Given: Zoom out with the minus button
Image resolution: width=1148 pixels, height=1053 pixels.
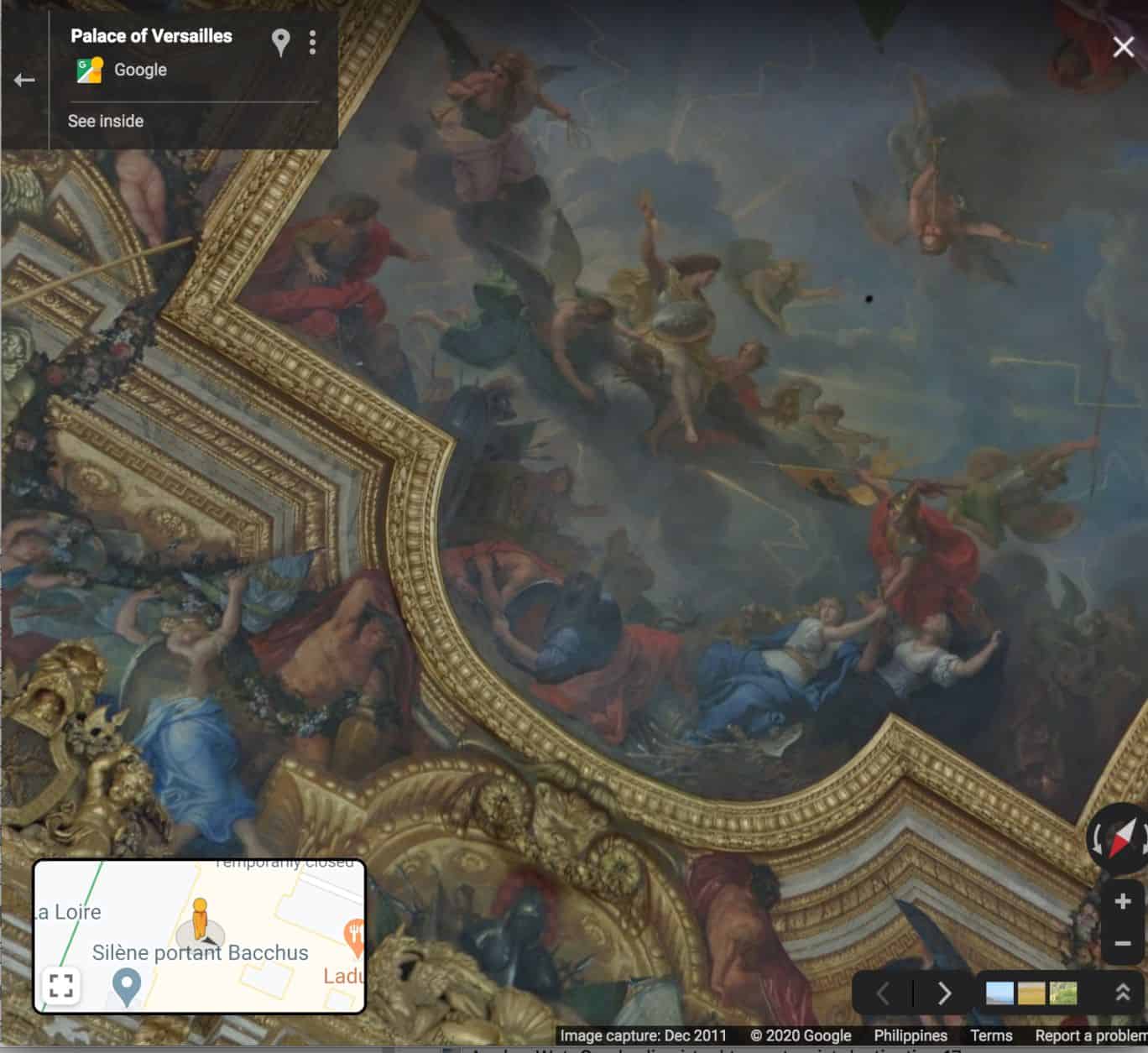Looking at the screenshot, I should [x=1123, y=943].
